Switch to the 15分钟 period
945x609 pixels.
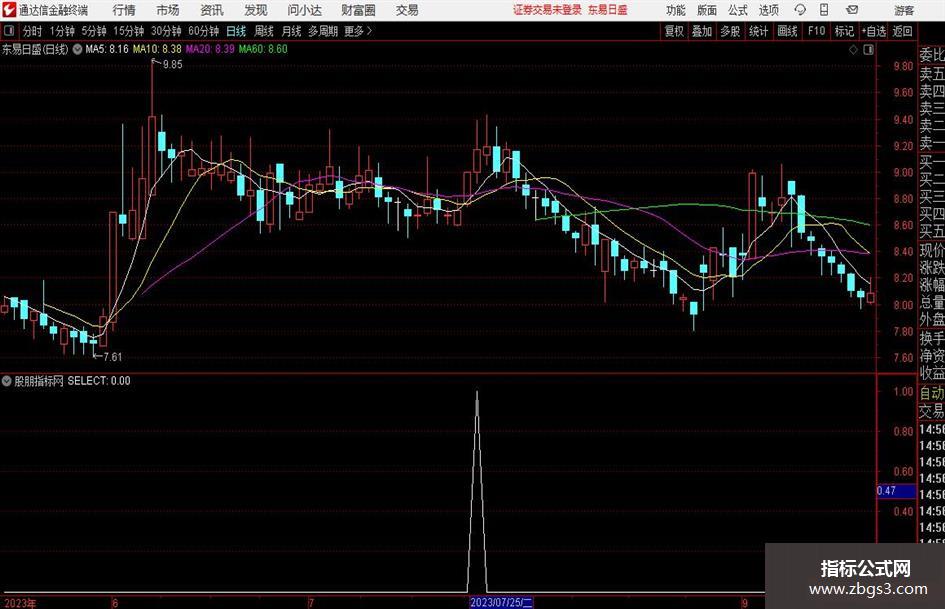coord(129,31)
